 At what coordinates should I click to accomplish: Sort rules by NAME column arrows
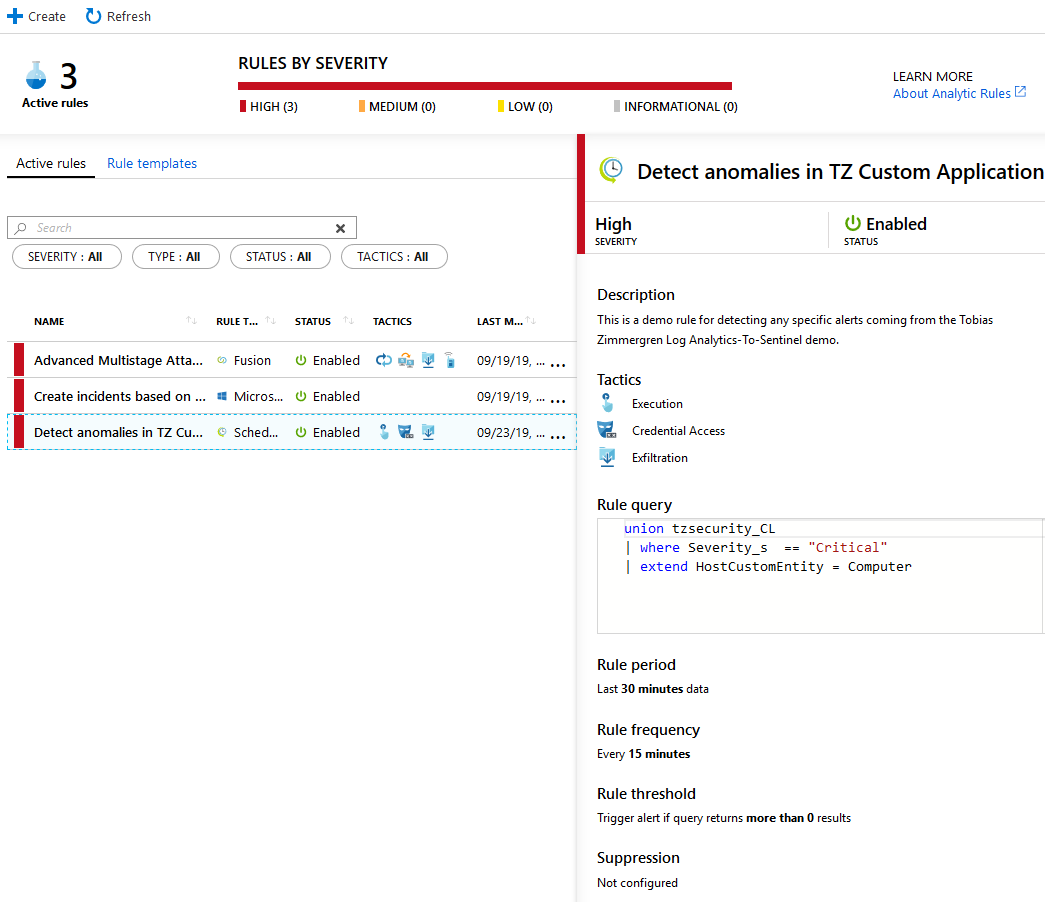point(191,321)
